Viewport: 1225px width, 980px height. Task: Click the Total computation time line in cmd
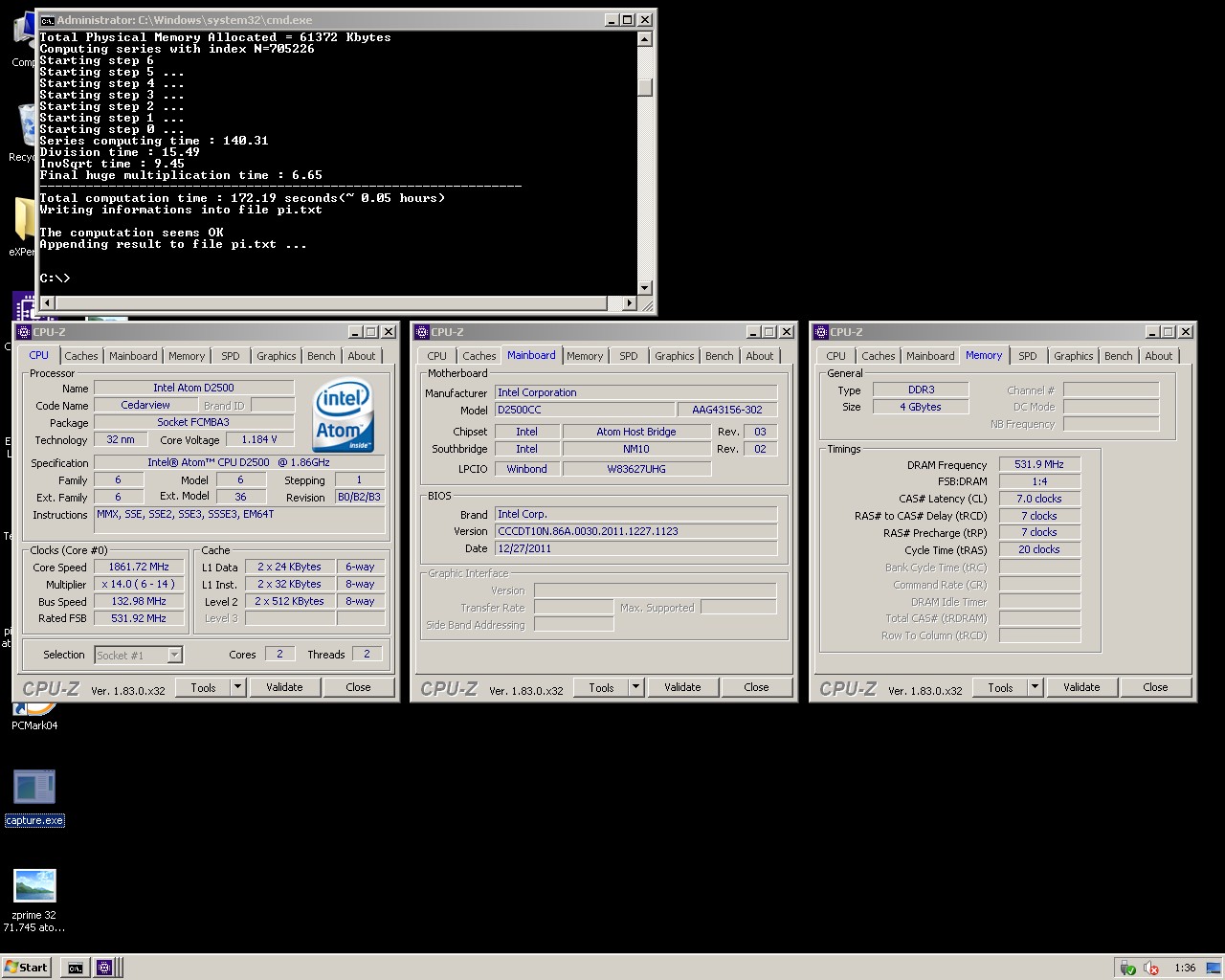pos(242,198)
